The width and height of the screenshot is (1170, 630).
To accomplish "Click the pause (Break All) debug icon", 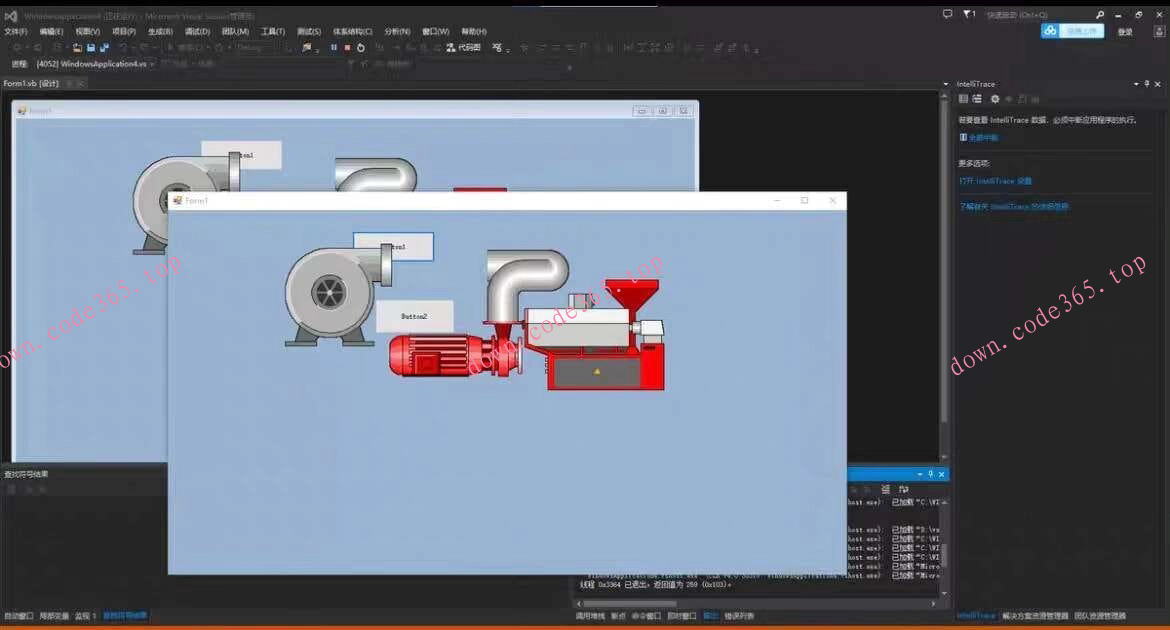I will 334,47.
